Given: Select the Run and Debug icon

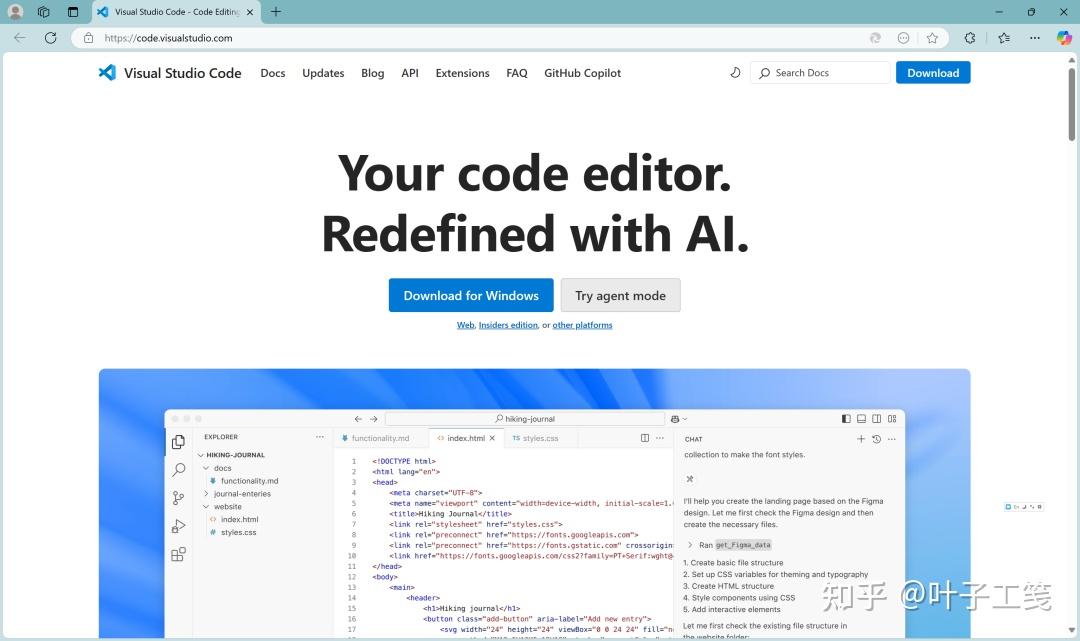Looking at the screenshot, I should point(178,526).
